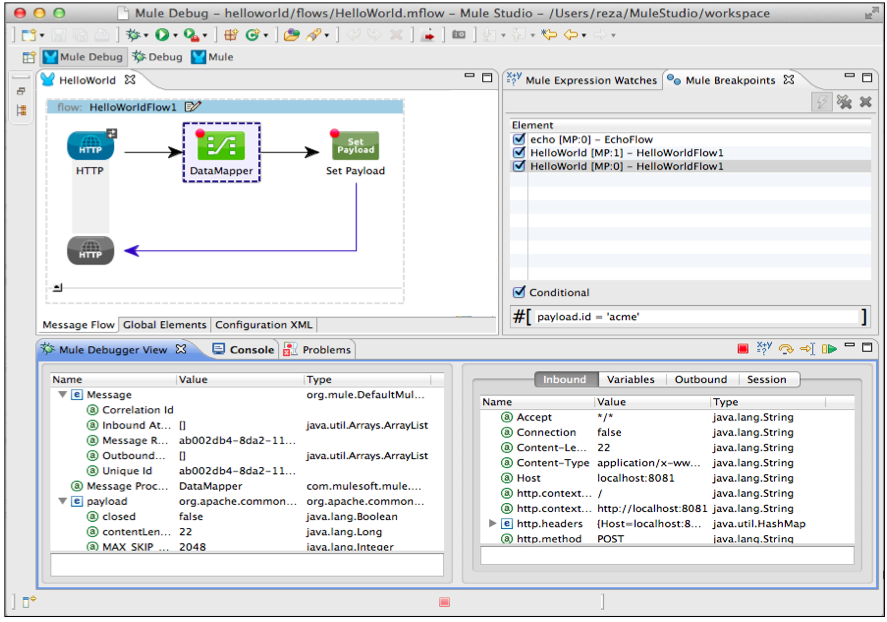Collapse the payload tree node
This screenshot has height=622, width=887.
[62, 502]
